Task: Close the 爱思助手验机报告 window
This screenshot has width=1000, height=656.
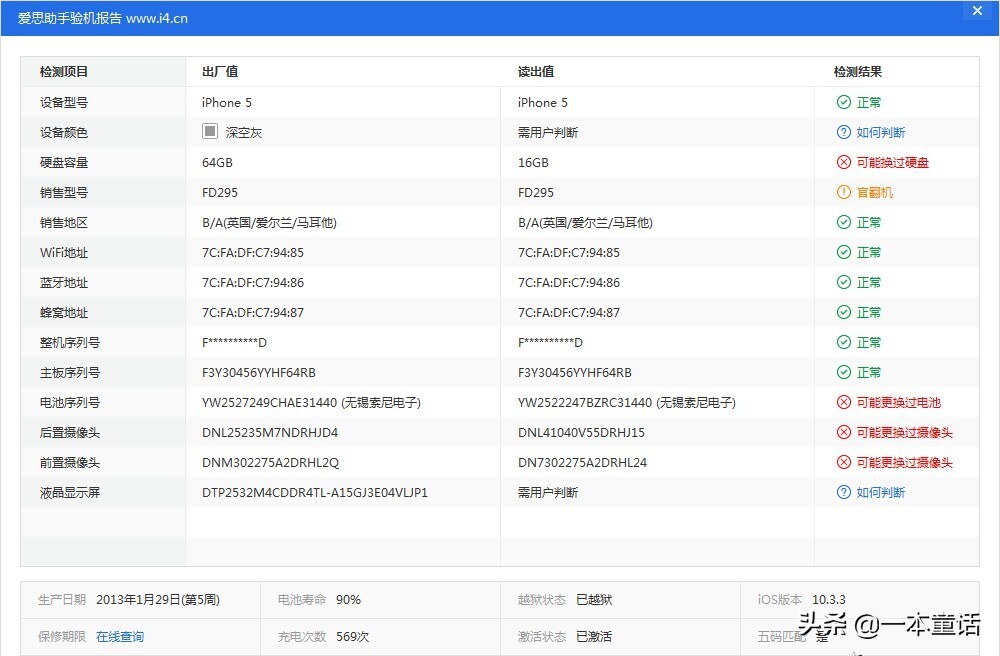Action: (x=977, y=11)
